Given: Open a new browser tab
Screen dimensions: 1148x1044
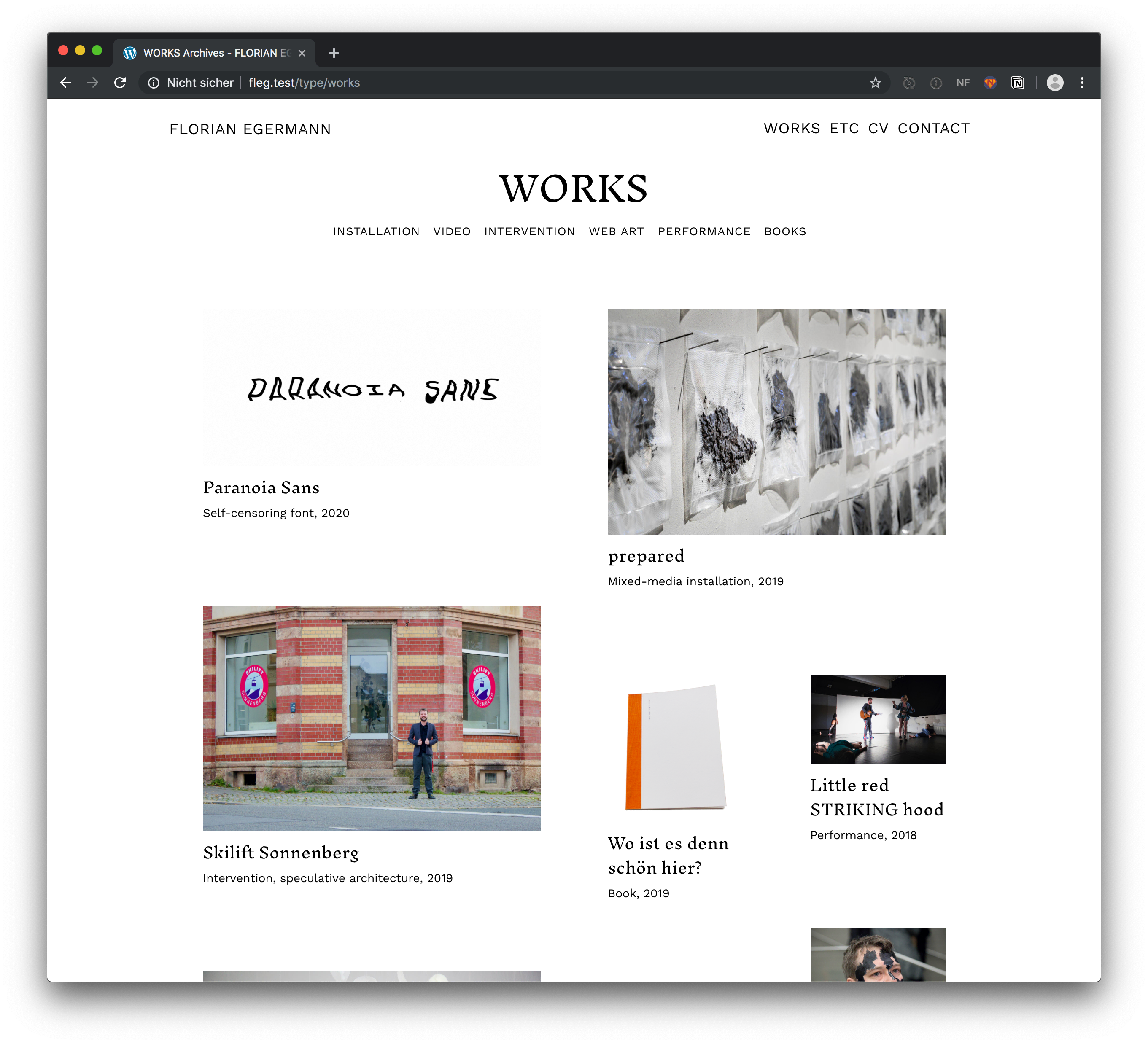Looking at the screenshot, I should coord(334,53).
